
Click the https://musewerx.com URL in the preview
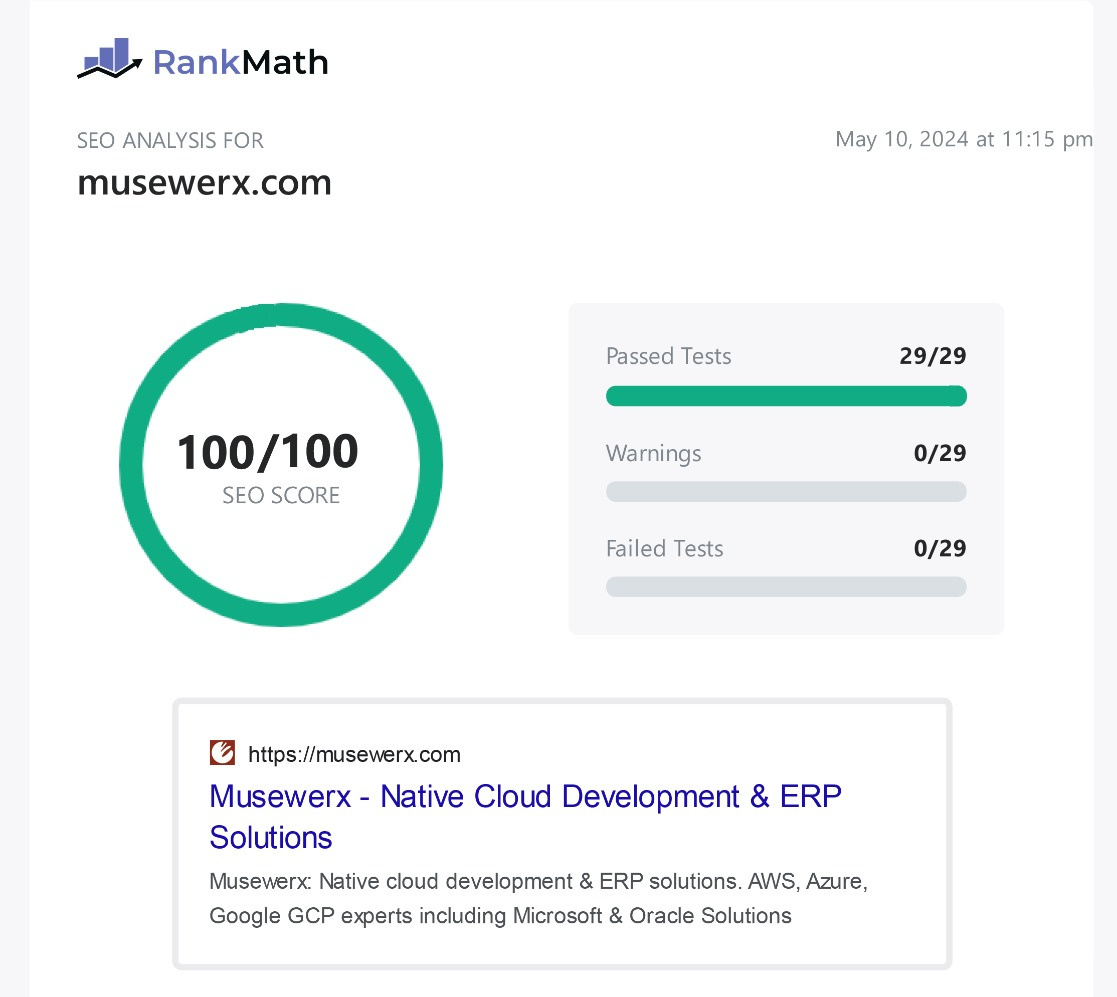pyautogui.click(x=354, y=754)
